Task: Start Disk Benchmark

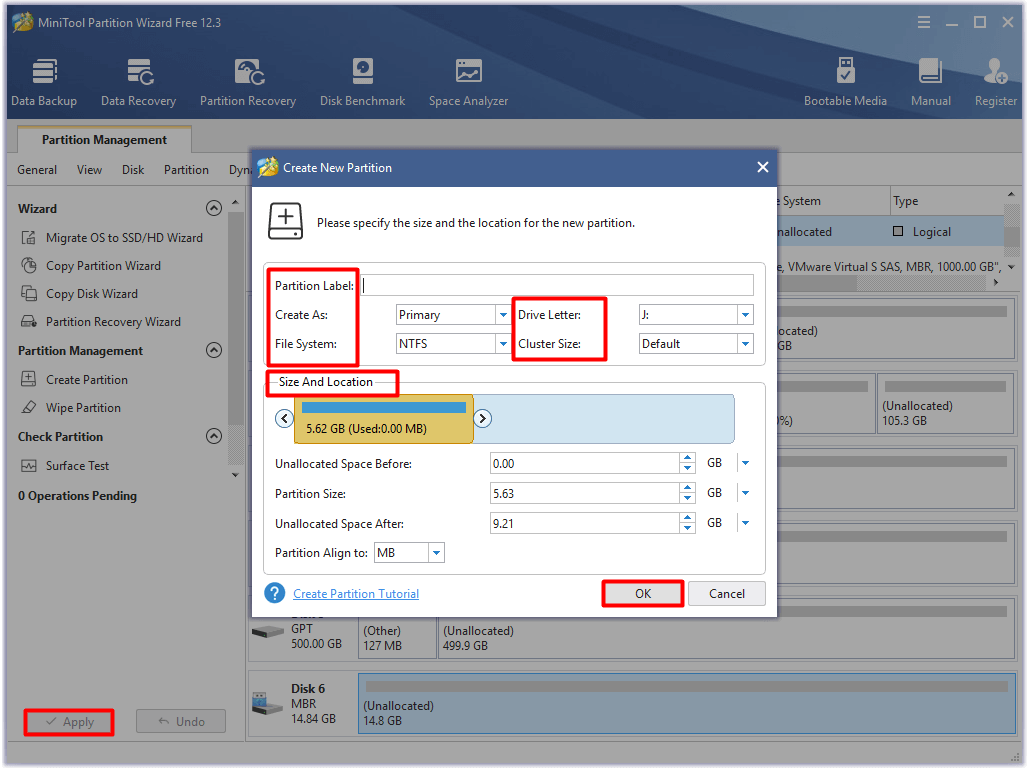Action: [362, 82]
